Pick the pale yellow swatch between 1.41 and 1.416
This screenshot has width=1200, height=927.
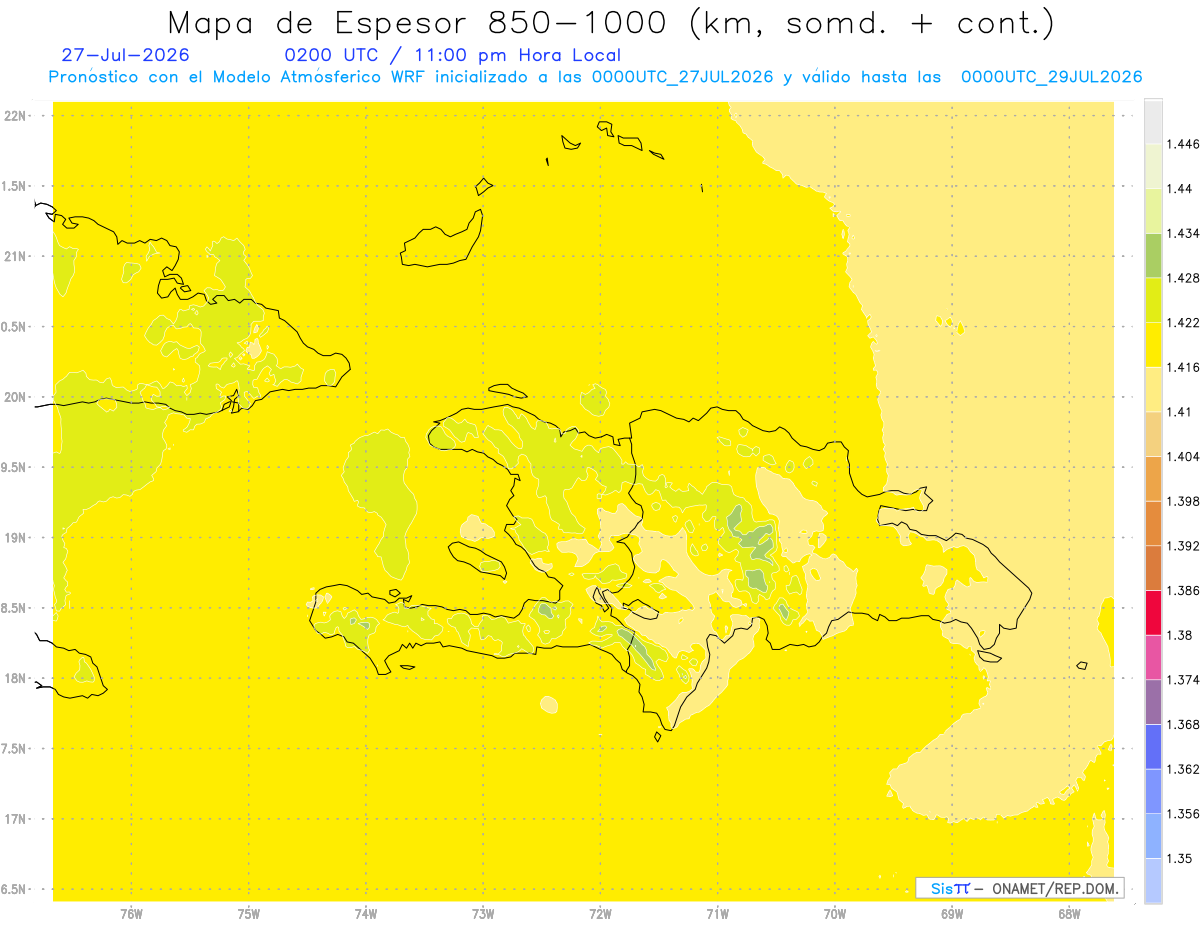point(1153,389)
